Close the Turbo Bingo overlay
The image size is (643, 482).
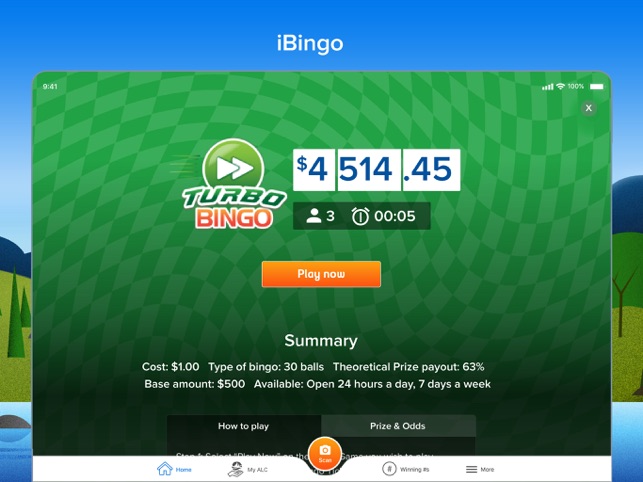[x=589, y=108]
